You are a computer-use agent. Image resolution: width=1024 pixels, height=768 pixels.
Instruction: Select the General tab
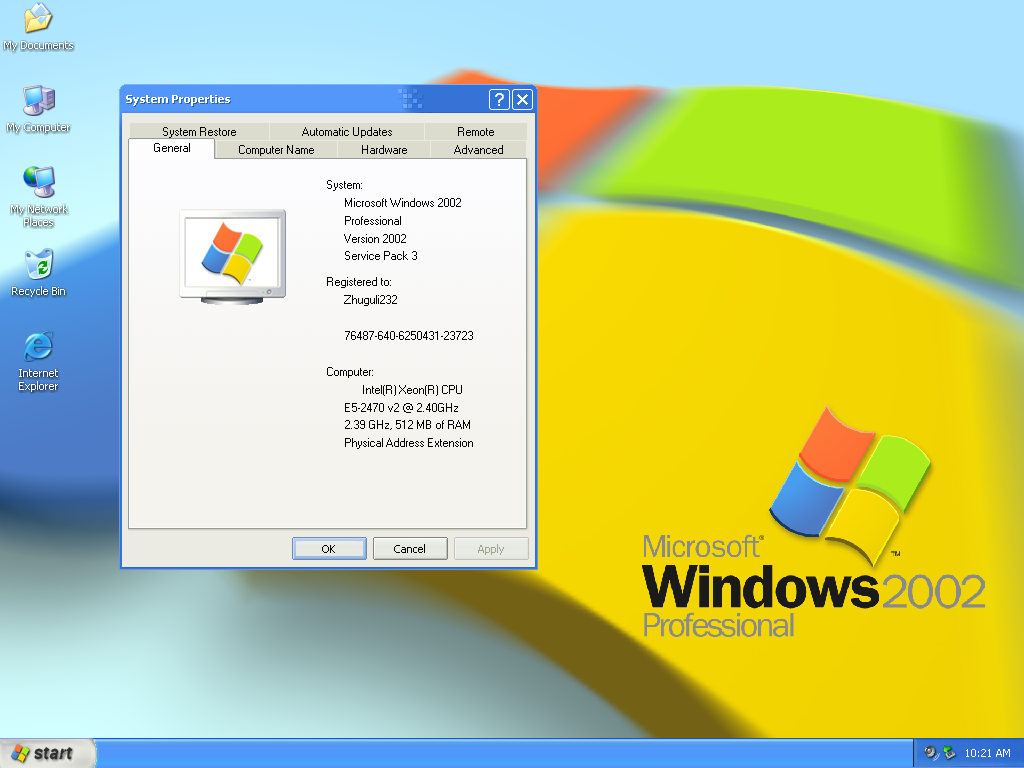pos(172,148)
